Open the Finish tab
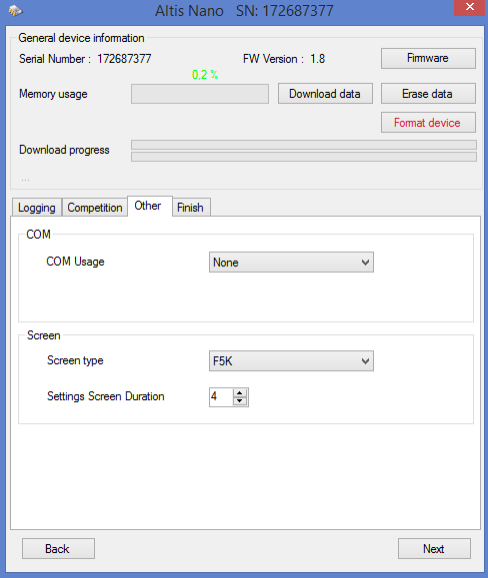 191,208
